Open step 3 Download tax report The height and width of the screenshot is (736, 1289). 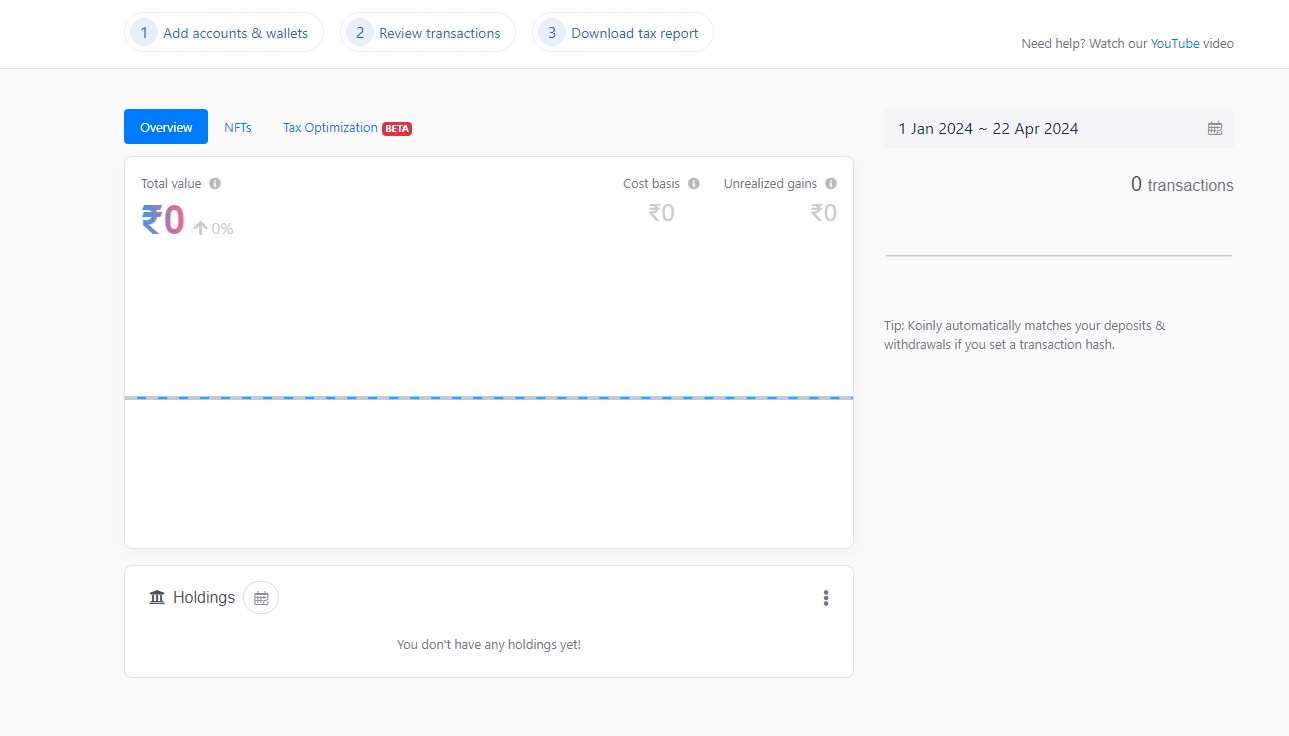(623, 33)
